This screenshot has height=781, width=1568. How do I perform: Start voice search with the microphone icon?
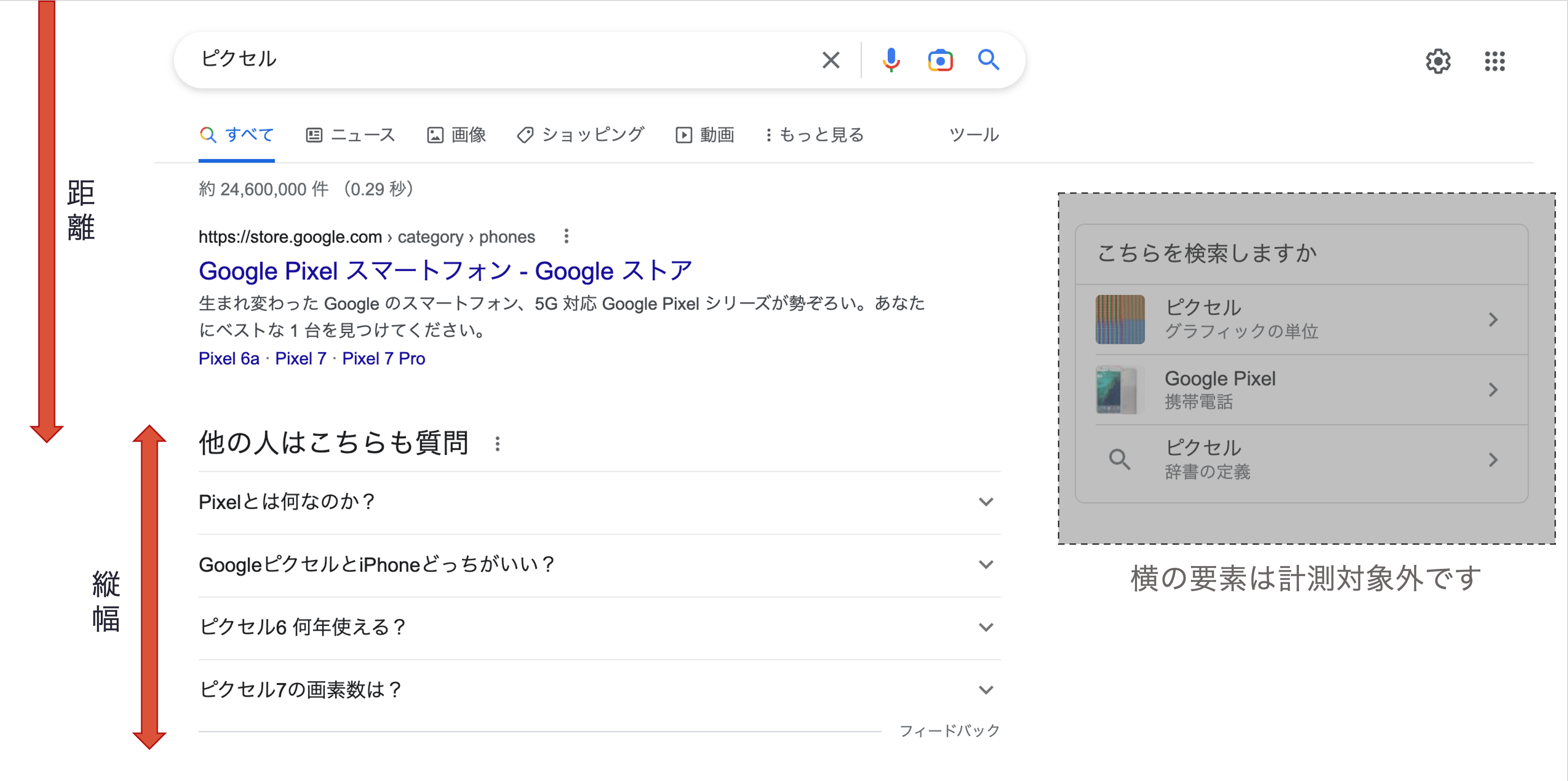coord(891,60)
